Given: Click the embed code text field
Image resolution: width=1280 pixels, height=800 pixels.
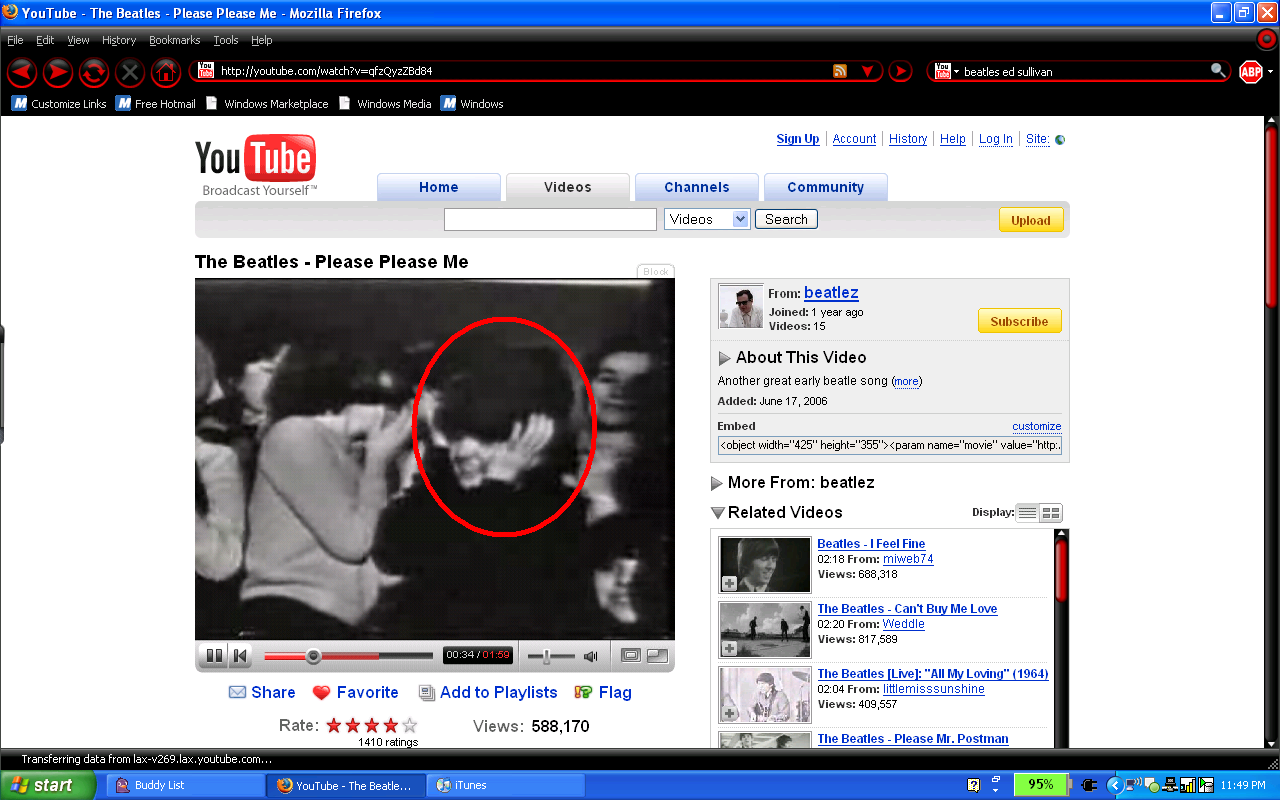Looking at the screenshot, I should click(890, 445).
